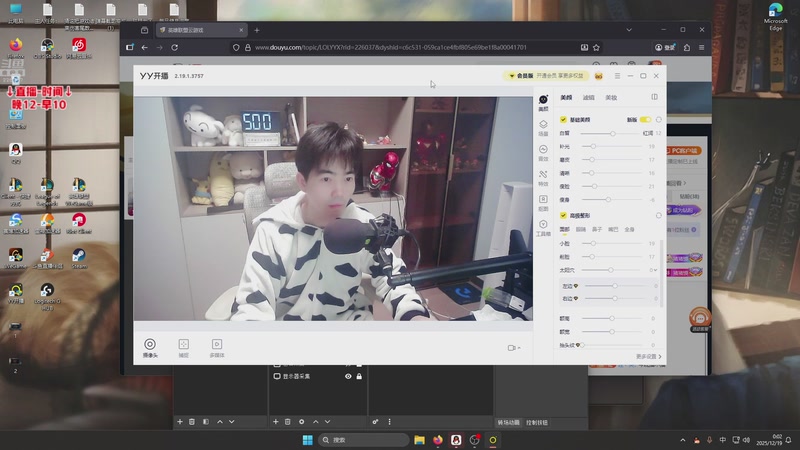Open the 场景 scene sidebar icon
Viewport: 800px width, 450px height.
[543, 128]
